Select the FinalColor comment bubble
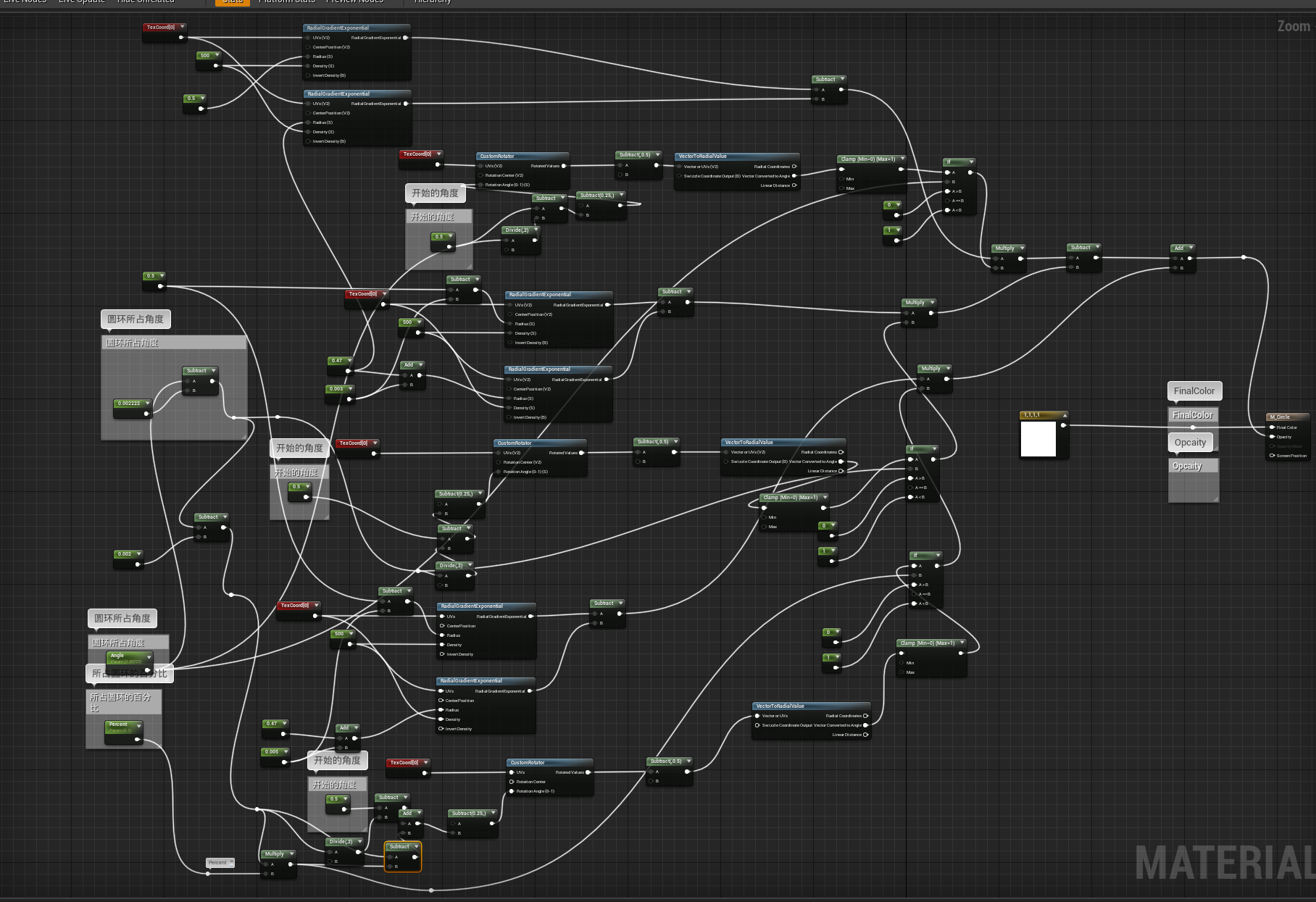 coord(1194,391)
